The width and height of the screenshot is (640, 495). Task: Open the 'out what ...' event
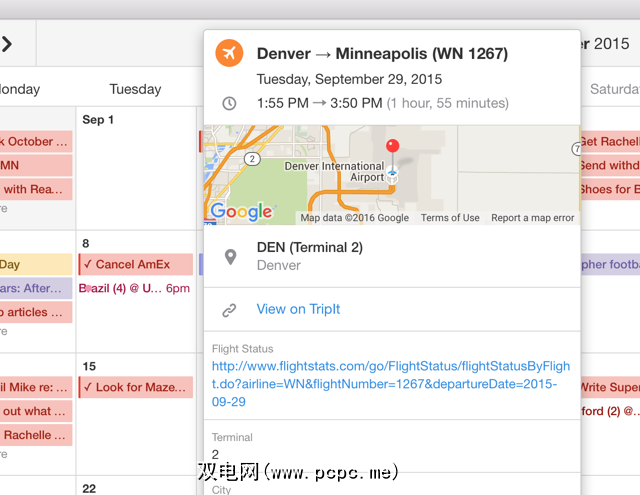click(x=36, y=411)
